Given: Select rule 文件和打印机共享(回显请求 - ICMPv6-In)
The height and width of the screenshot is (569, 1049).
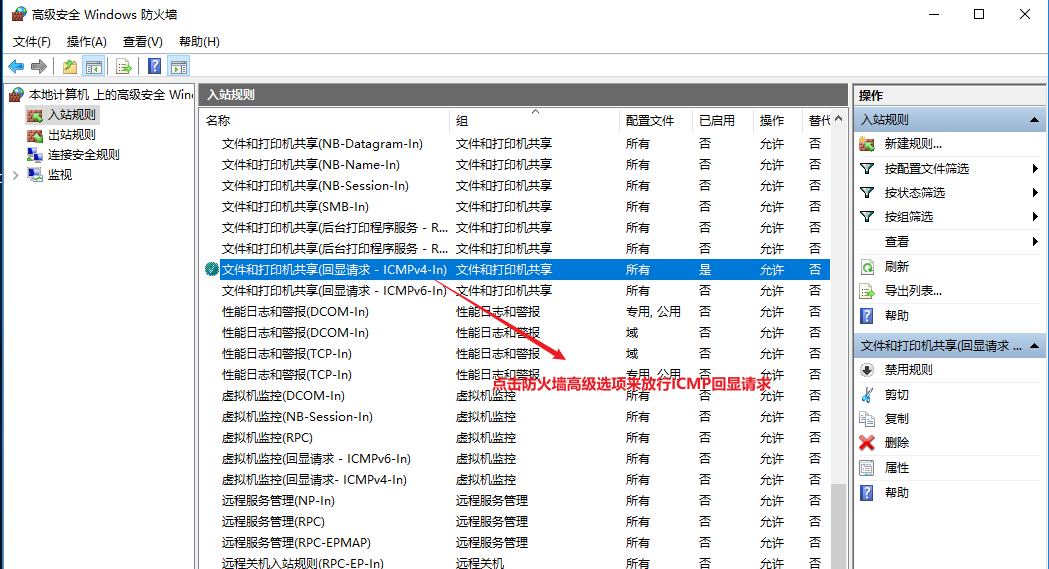Looking at the screenshot, I should click(334, 291).
